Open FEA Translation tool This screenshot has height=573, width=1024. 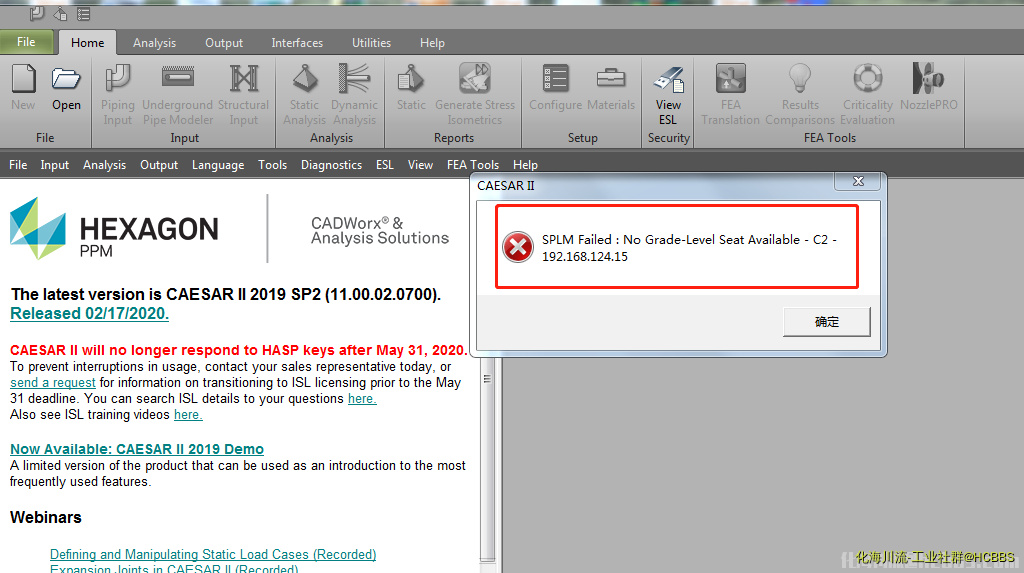pos(730,94)
